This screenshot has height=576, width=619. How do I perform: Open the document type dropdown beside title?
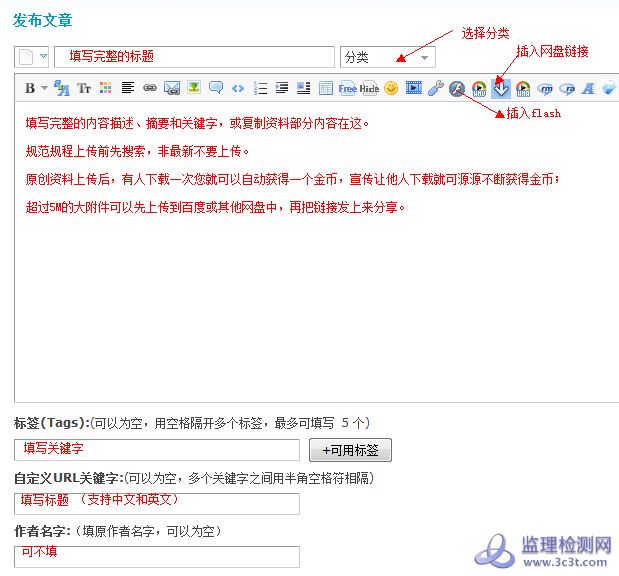point(31,57)
